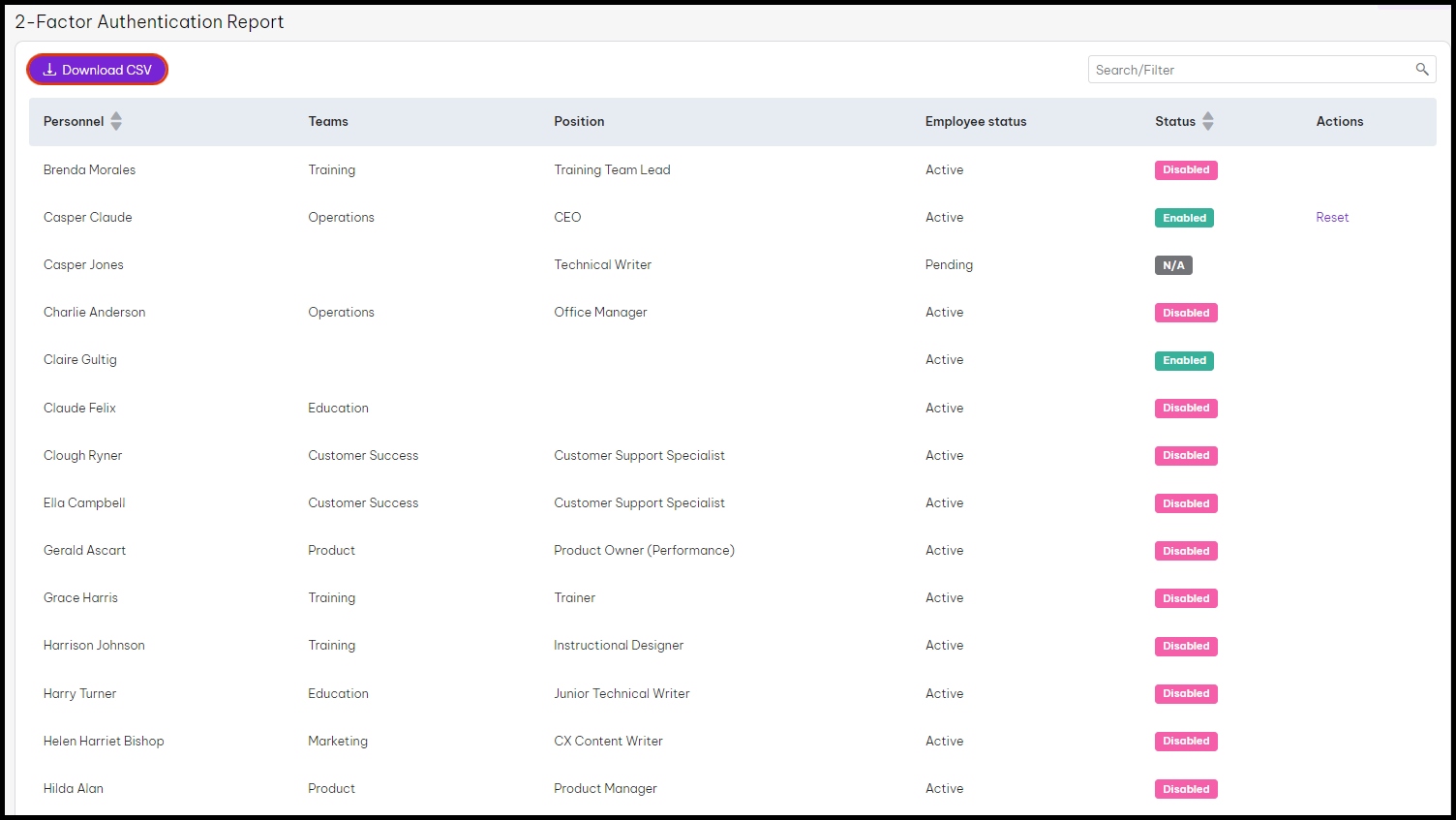Click the Disabled badge for Charlie Anderson
This screenshot has height=820, width=1456.
pos(1186,313)
